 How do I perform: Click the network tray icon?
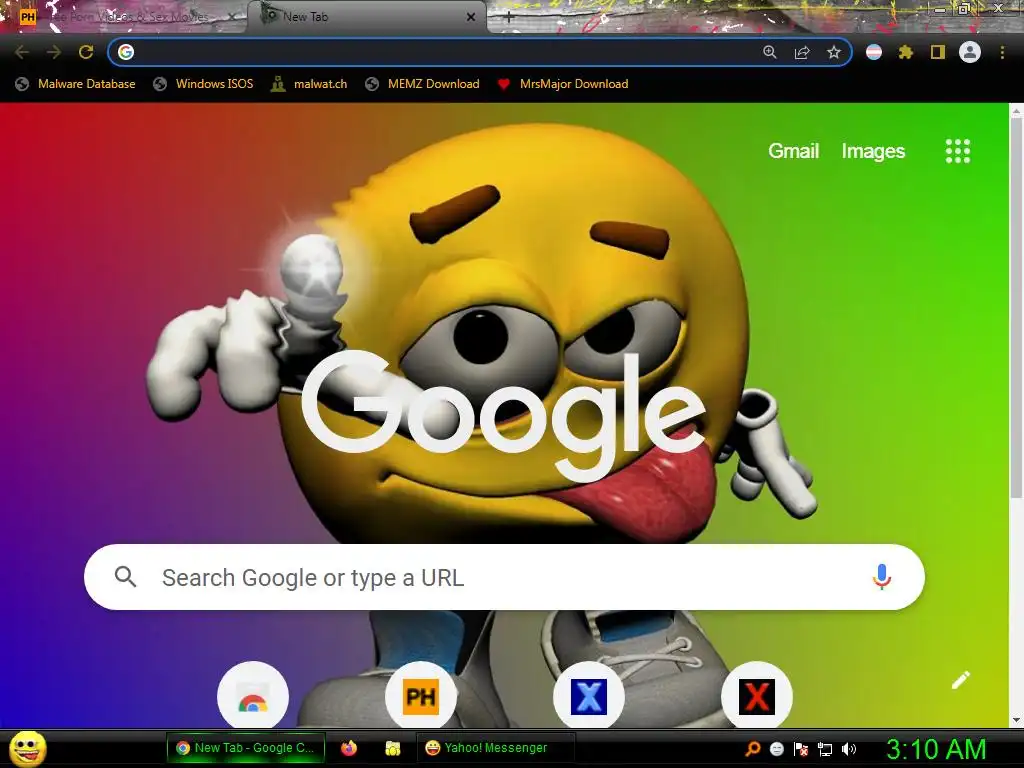(825, 749)
